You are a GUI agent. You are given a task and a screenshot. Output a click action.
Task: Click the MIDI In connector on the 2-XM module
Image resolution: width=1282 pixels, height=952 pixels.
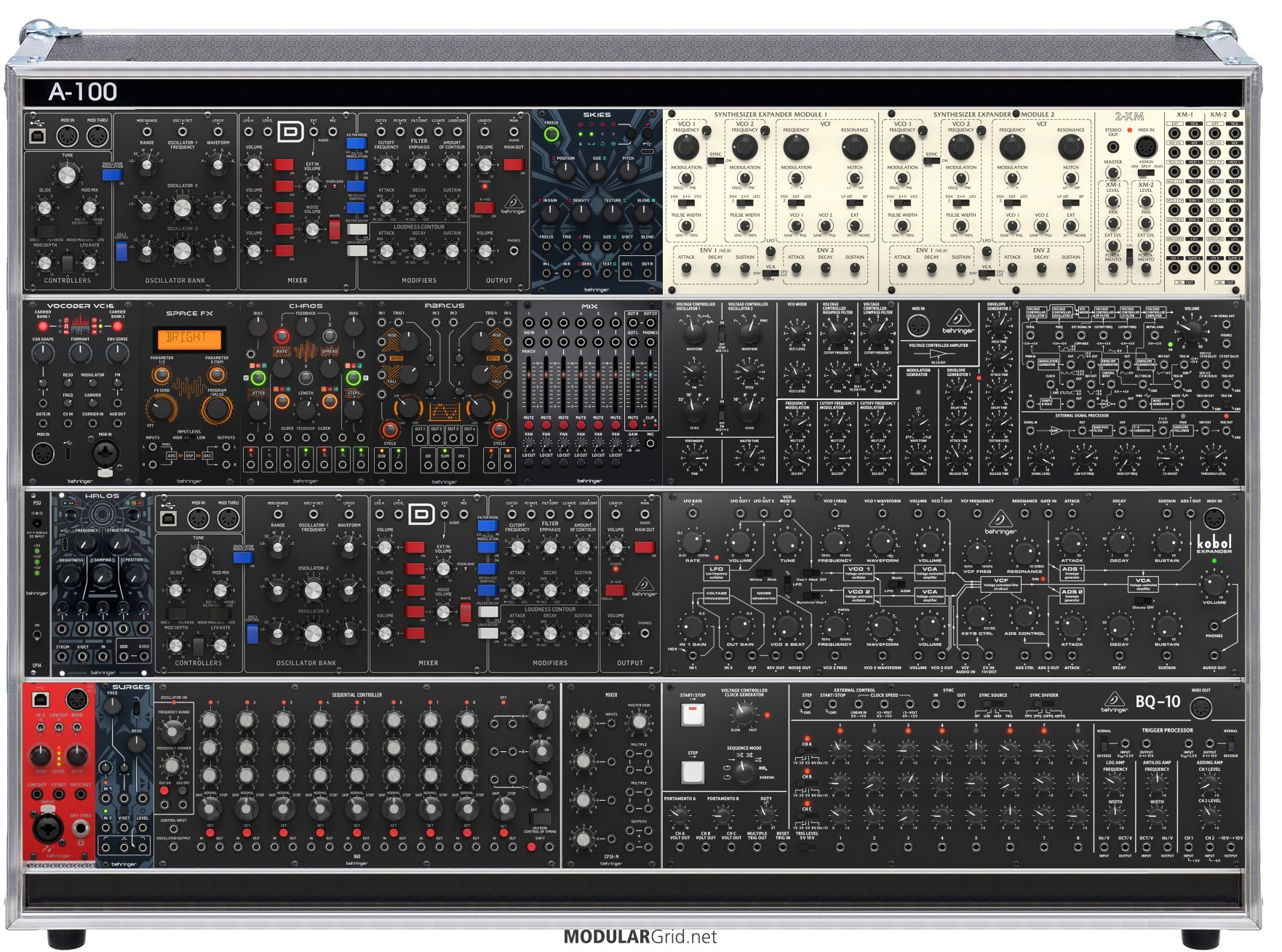point(1146,147)
